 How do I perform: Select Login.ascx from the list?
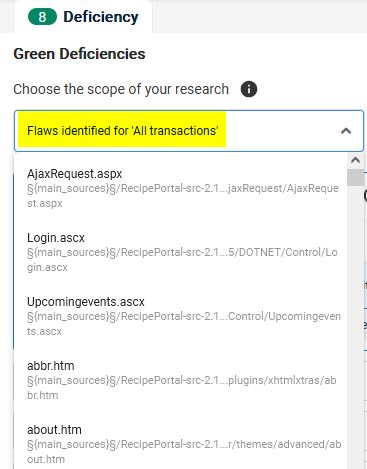tap(180, 252)
